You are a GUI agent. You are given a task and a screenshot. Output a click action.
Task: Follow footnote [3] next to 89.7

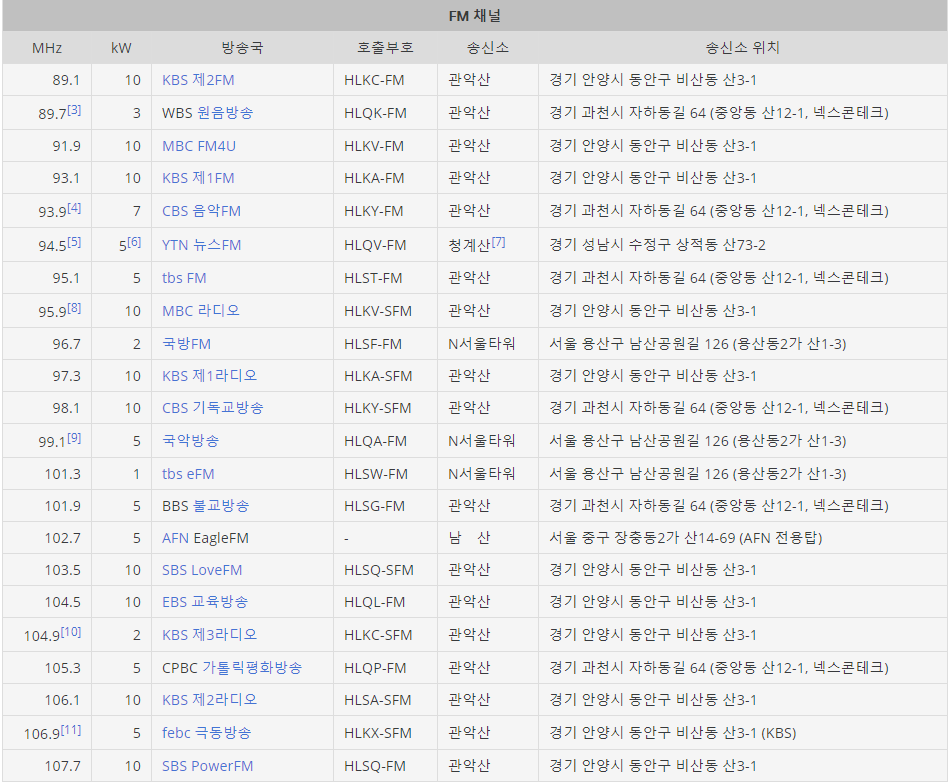(x=74, y=110)
